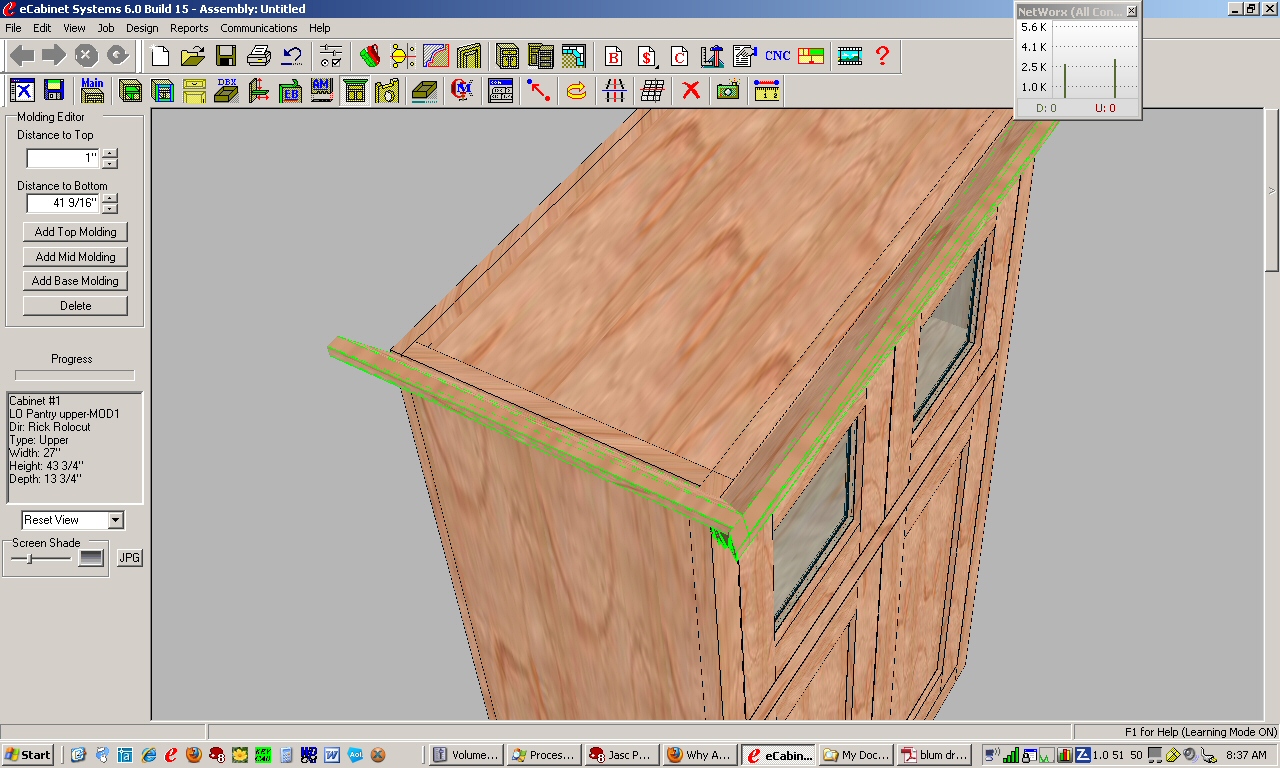
Task: Open the Reports menu
Action: [189, 28]
